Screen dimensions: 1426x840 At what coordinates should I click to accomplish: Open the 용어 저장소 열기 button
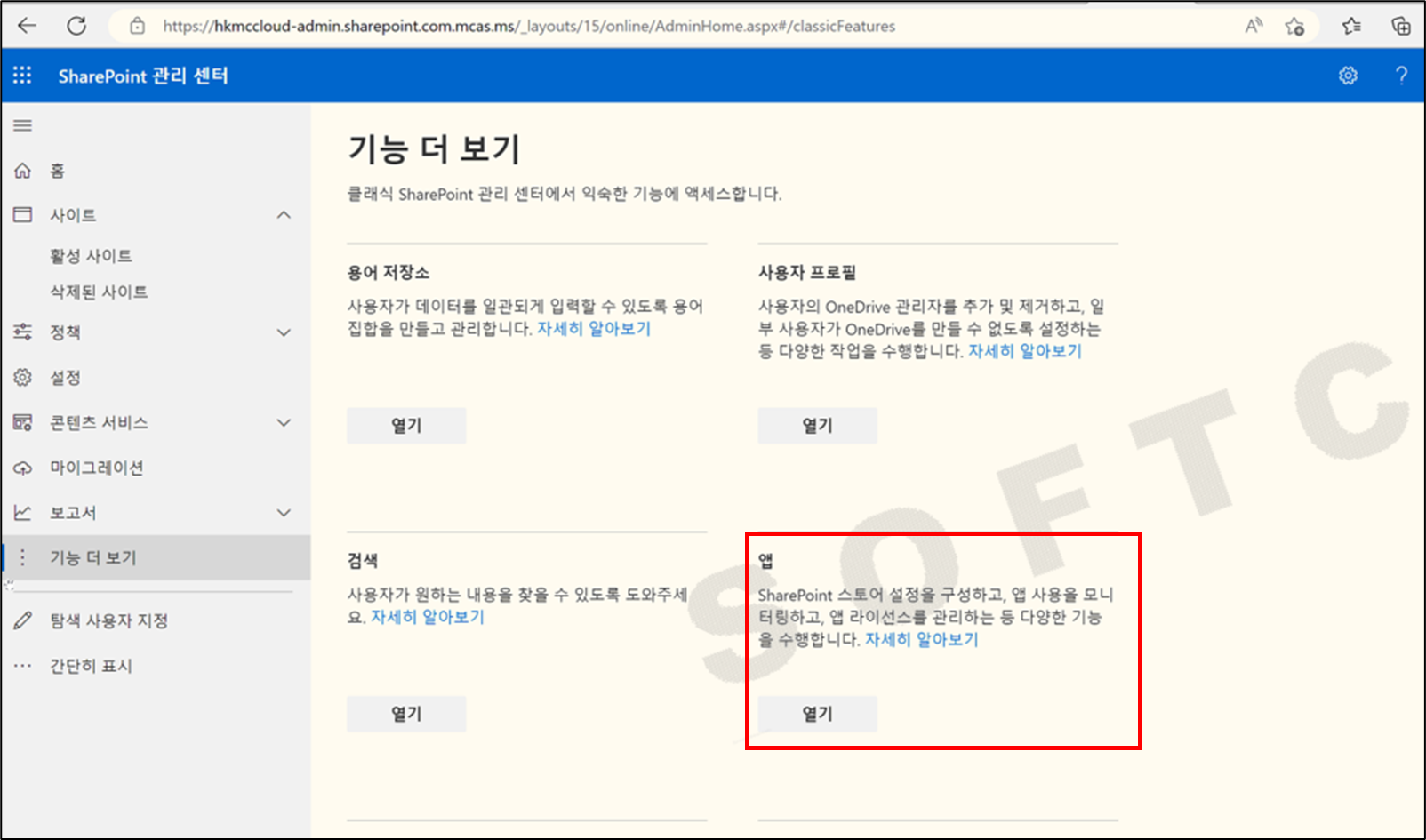(x=406, y=426)
